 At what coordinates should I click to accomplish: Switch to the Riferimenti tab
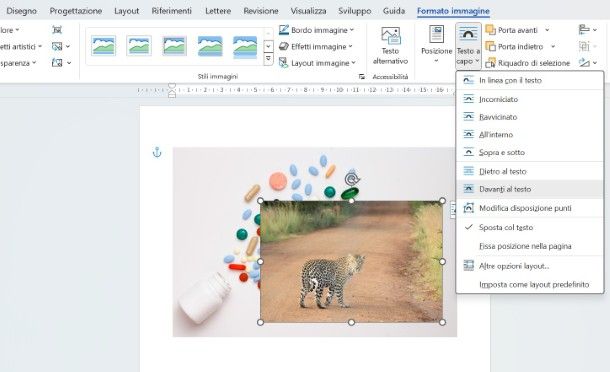coord(172,11)
